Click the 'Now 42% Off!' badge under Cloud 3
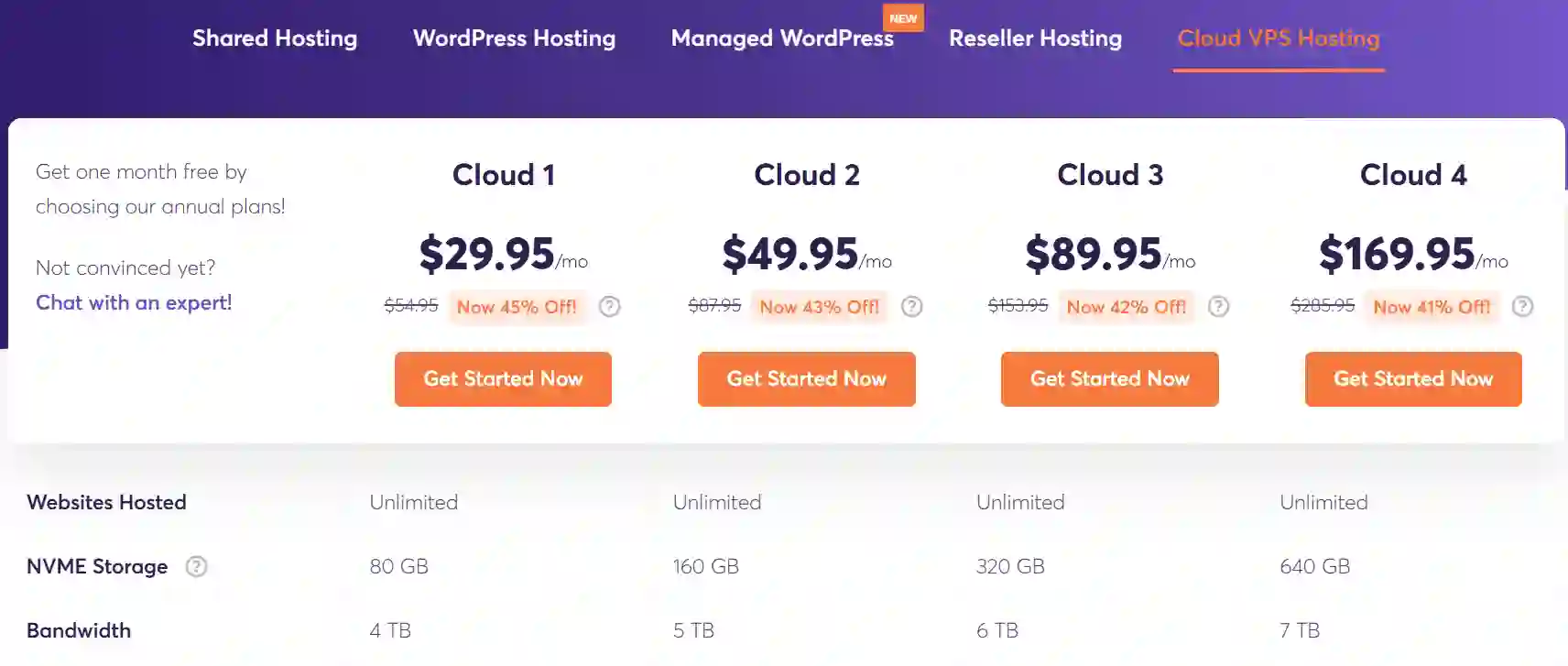Image resolution: width=1568 pixels, height=666 pixels. 1126,307
